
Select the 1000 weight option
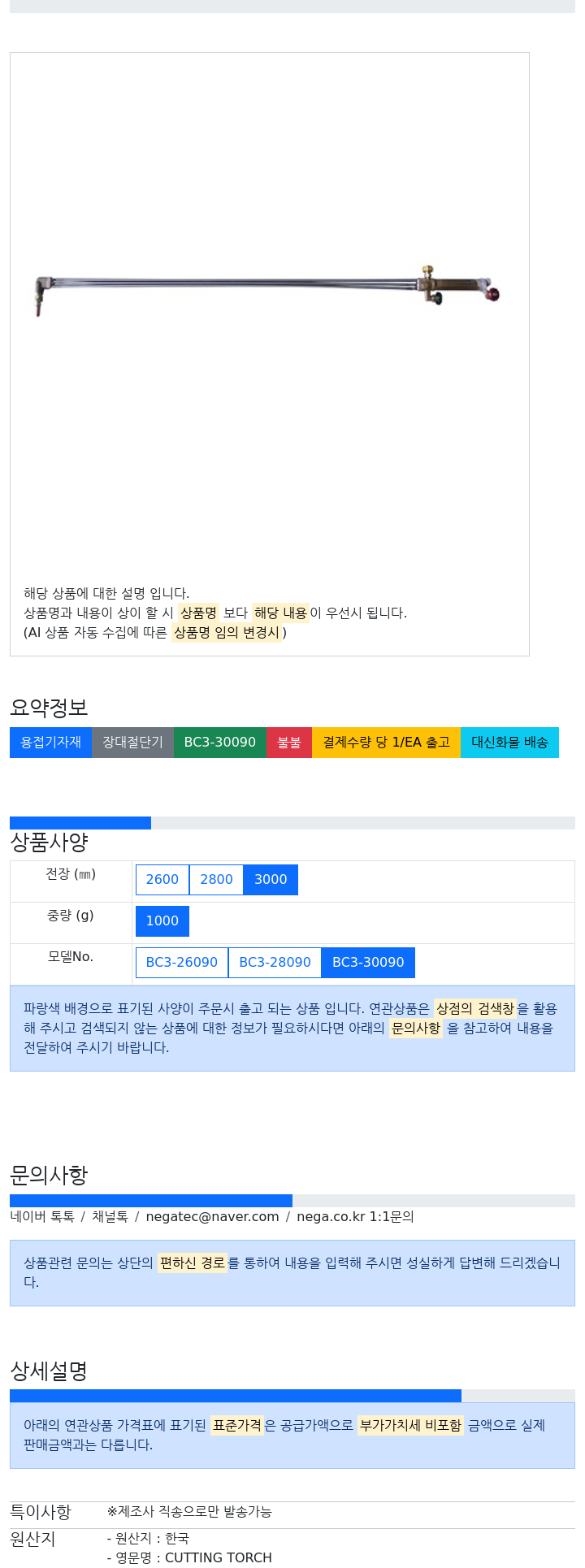(x=162, y=920)
